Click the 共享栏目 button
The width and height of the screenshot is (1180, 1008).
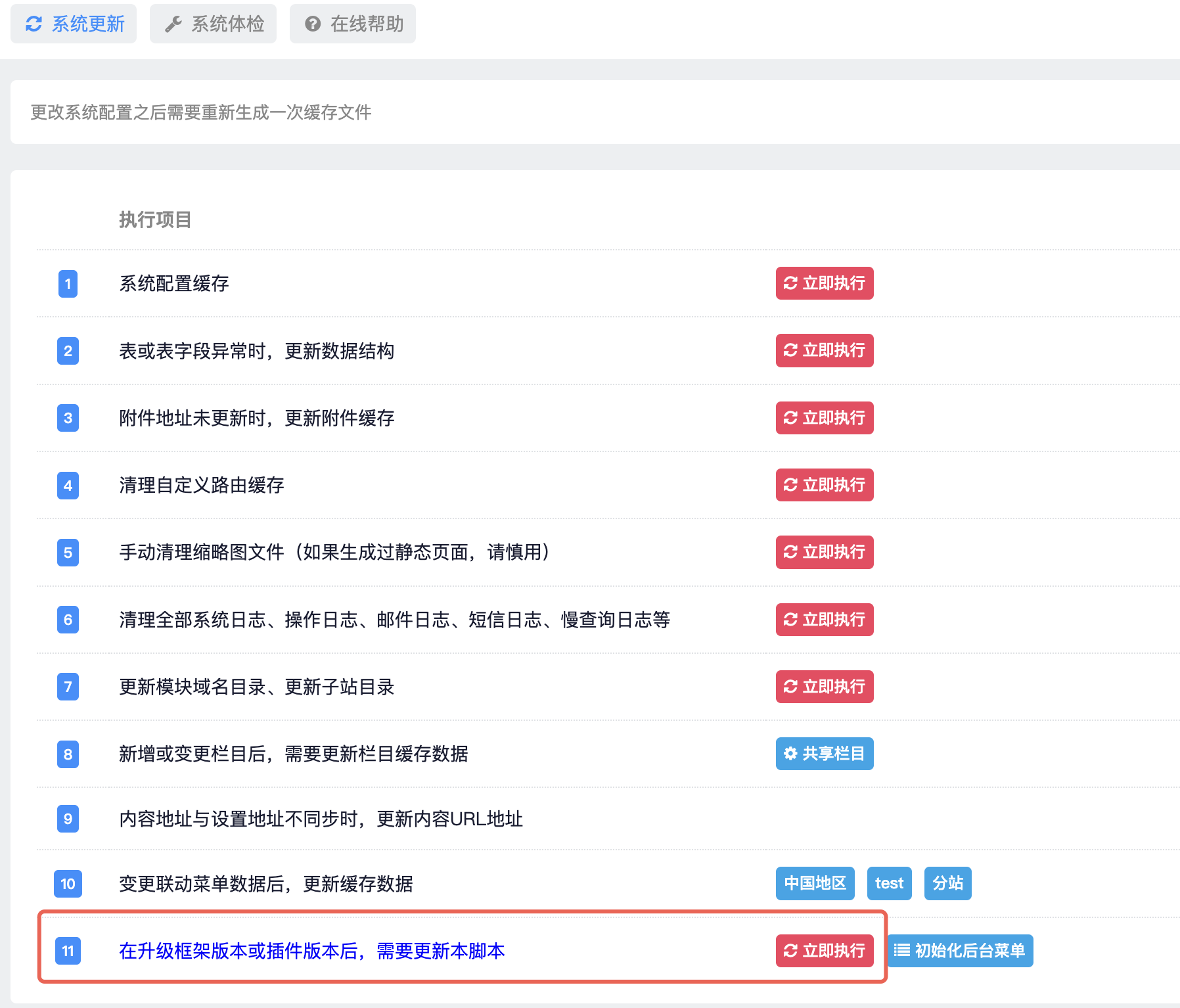coord(825,754)
